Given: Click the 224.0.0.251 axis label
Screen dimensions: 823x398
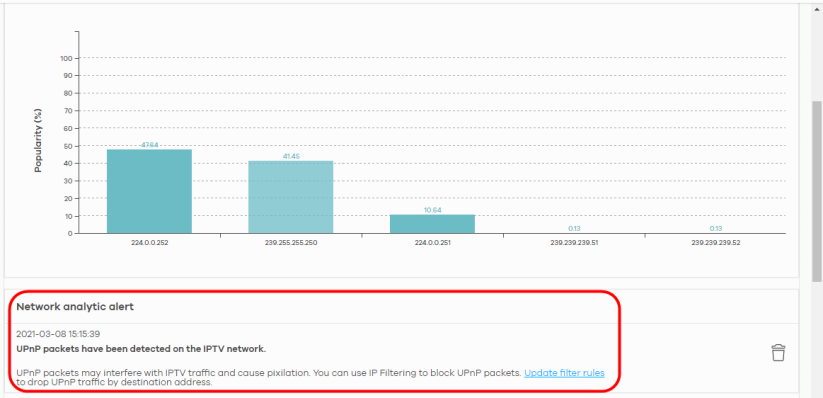Looking at the screenshot, I should pos(432,244).
